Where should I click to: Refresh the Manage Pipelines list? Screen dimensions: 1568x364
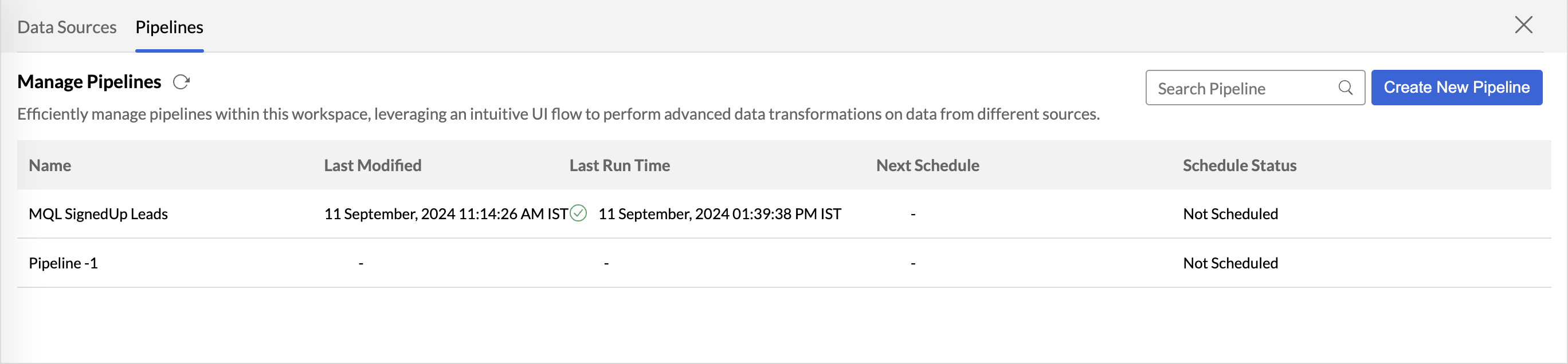(x=182, y=82)
